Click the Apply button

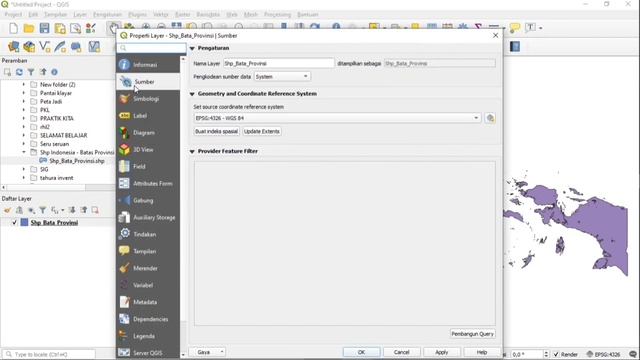(442, 352)
